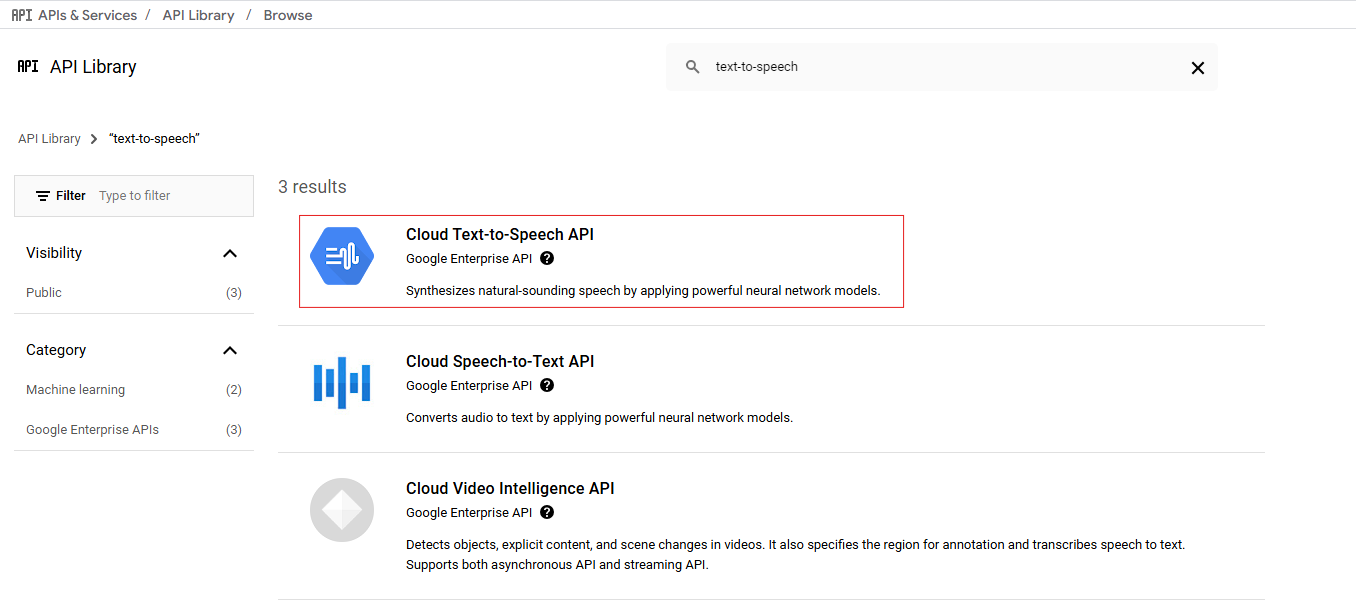Click the Converts audio to text description
This screenshot has height=611, width=1356.
pos(599,418)
